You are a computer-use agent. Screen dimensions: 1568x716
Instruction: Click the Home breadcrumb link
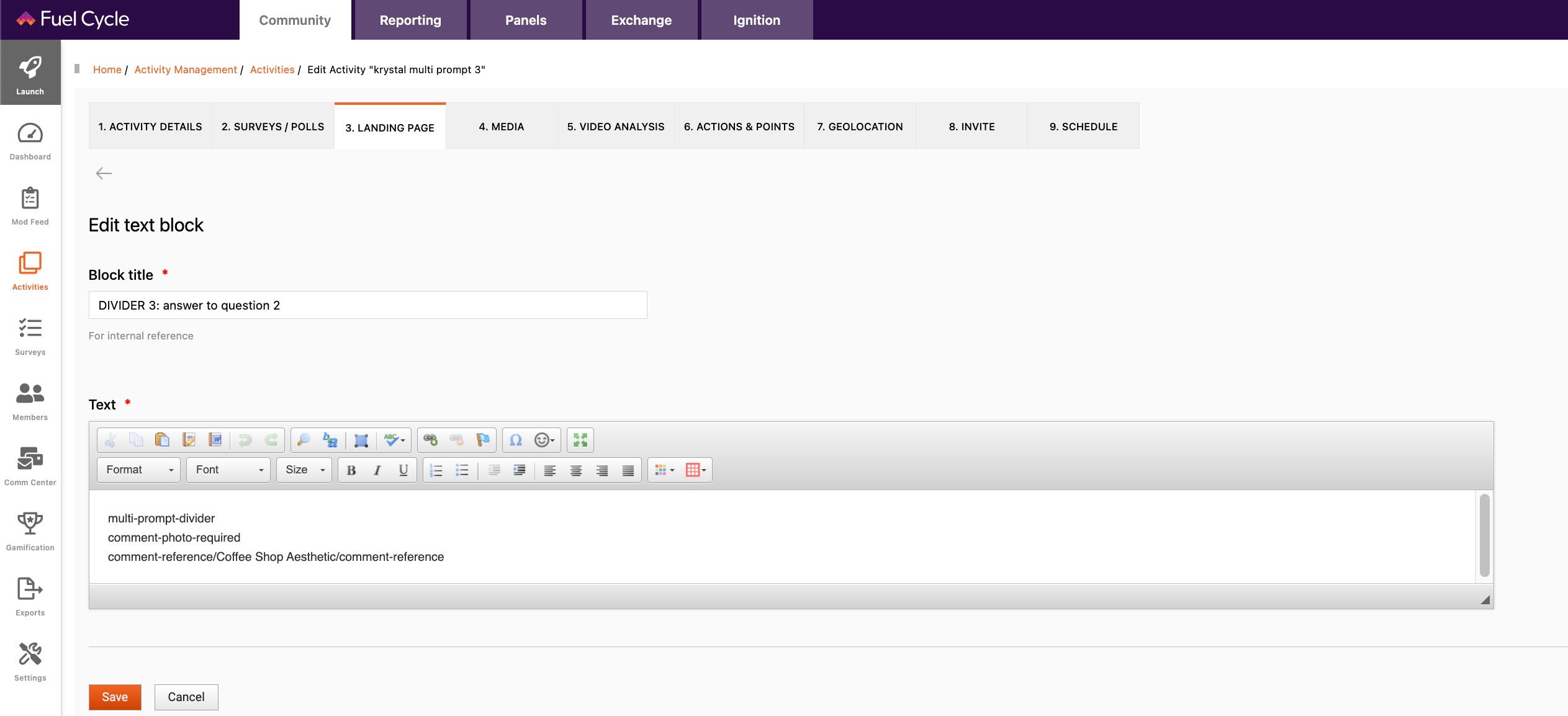coord(107,69)
